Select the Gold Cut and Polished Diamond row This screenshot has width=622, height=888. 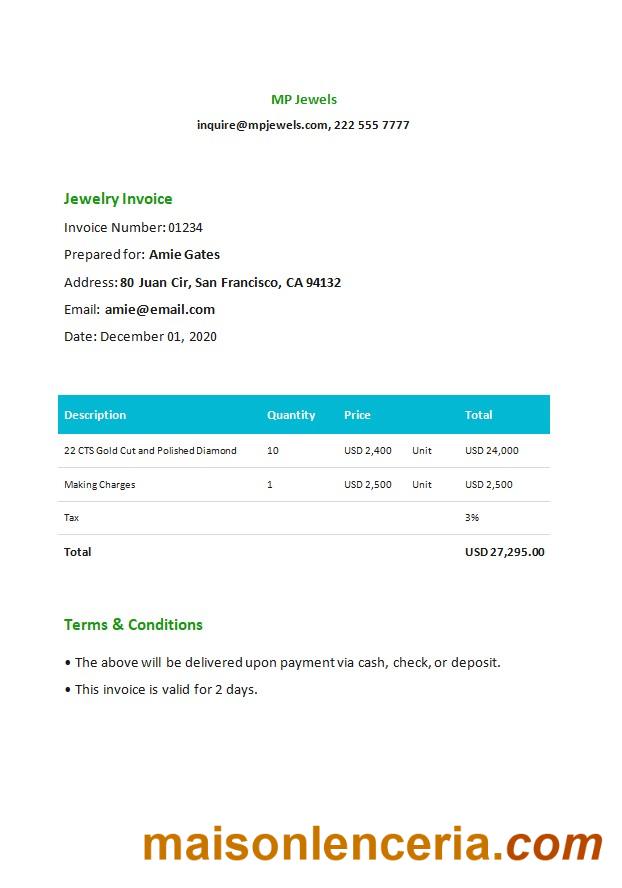pos(150,451)
